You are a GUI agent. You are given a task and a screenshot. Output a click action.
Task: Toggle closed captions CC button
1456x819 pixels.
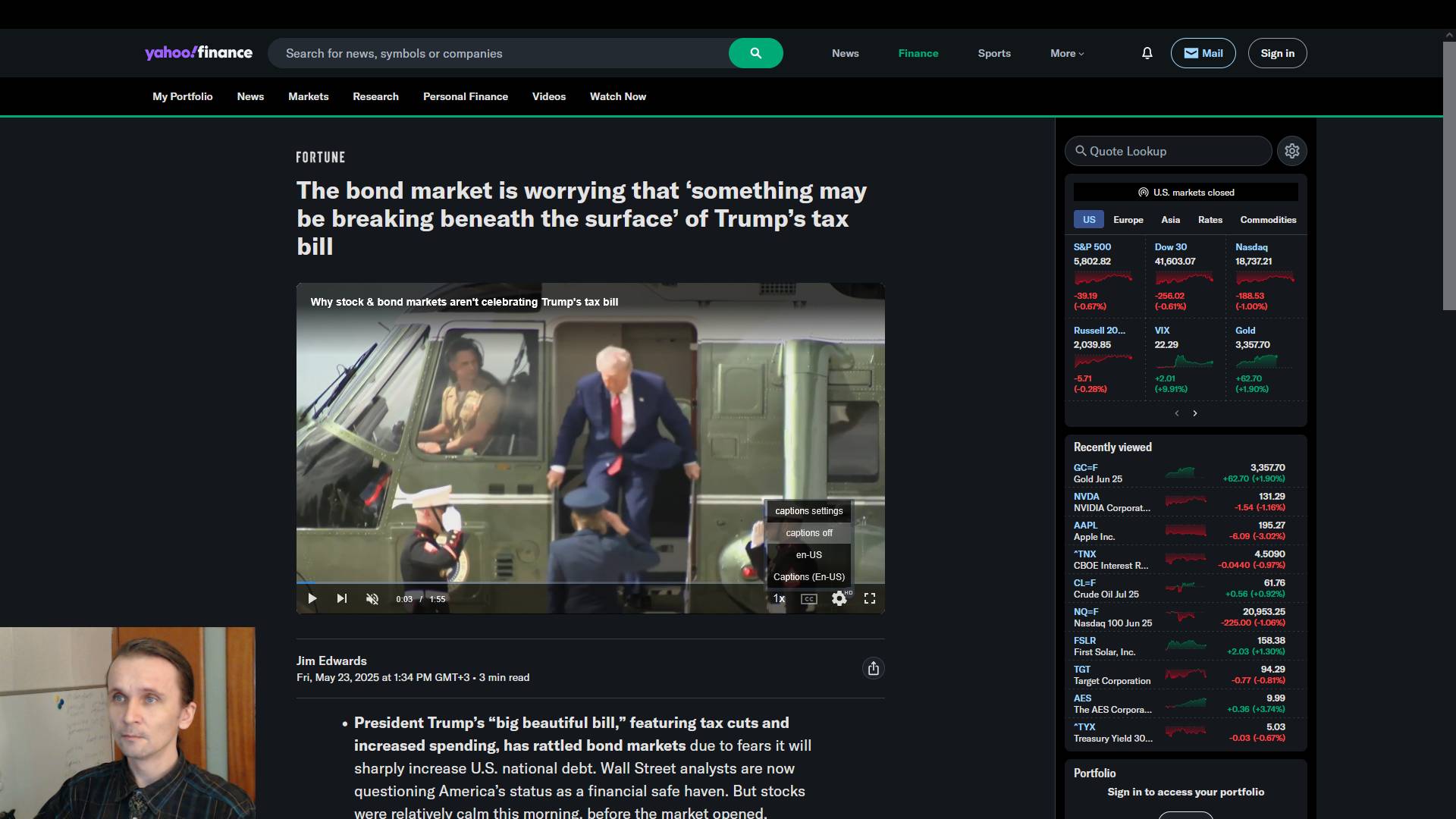click(x=809, y=598)
